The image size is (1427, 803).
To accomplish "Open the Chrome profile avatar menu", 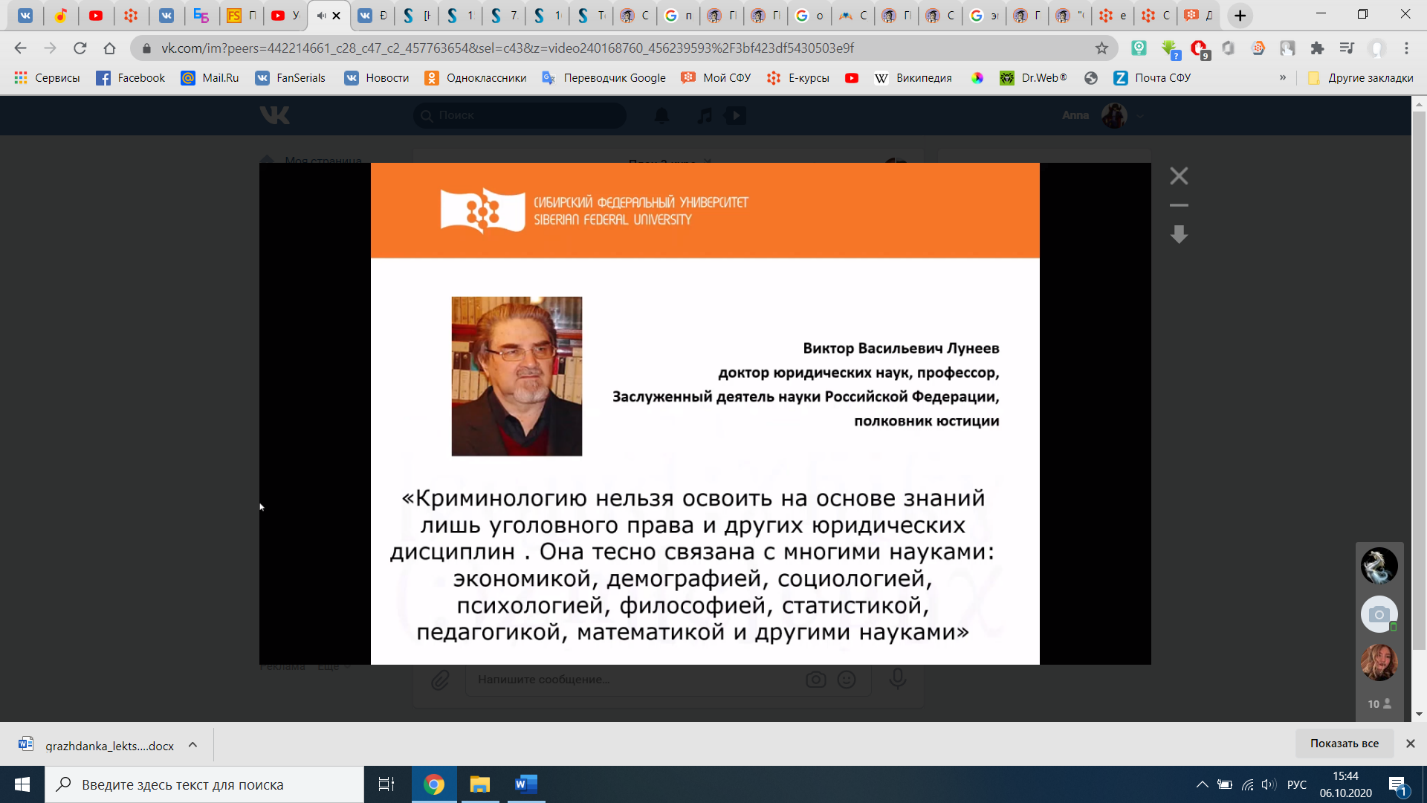I will click(1377, 48).
